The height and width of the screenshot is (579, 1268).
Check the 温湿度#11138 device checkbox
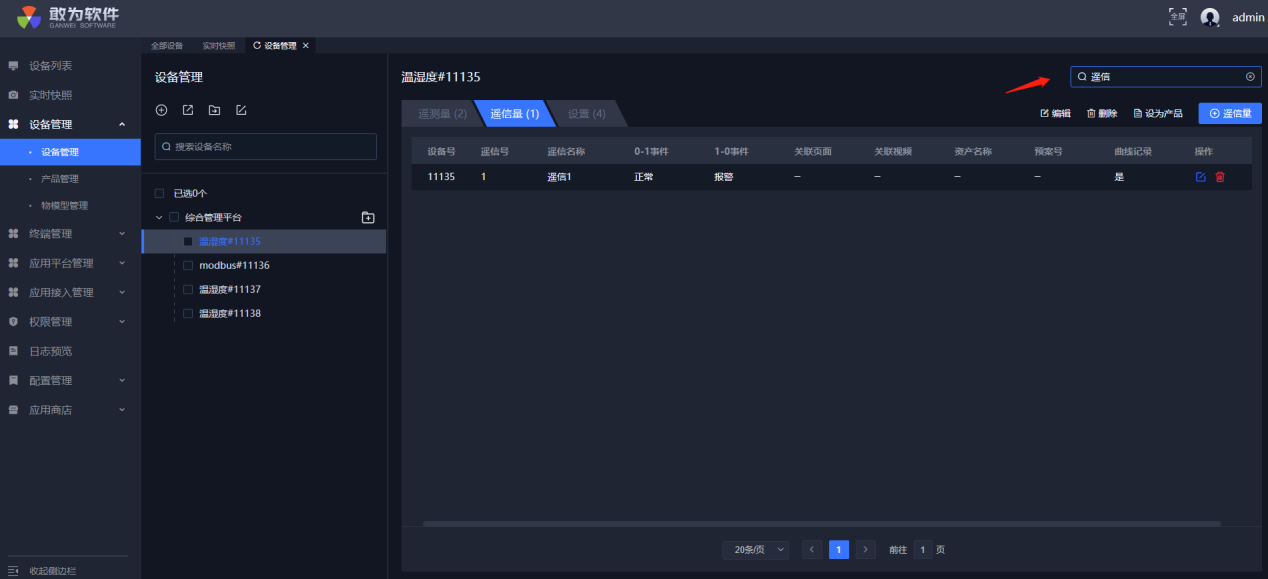click(x=188, y=313)
